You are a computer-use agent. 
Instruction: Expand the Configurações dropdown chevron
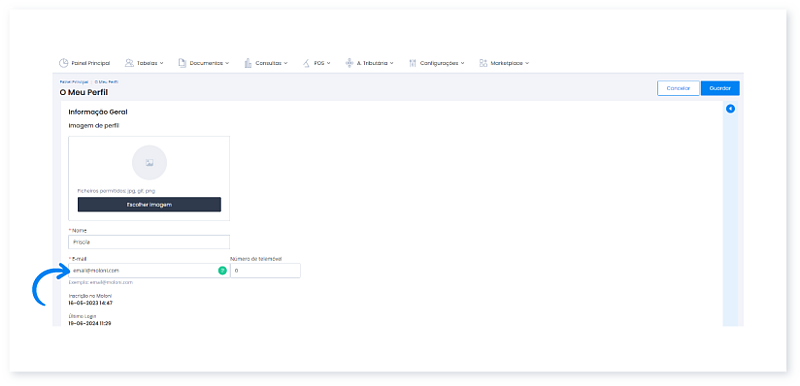[462, 63]
